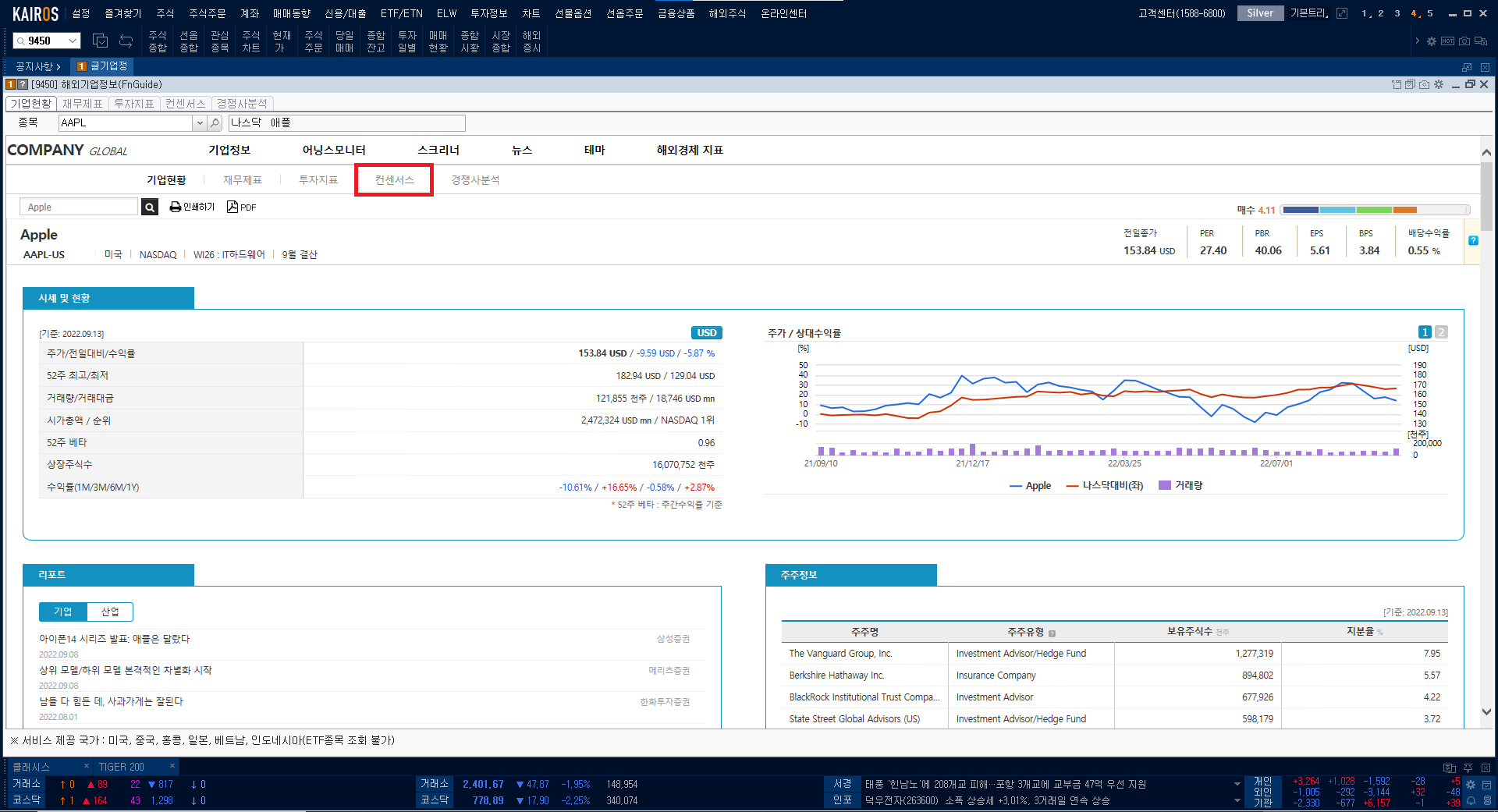
Task: Click the copy-window icon in FnGuide title bar
Action: tap(1410, 84)
